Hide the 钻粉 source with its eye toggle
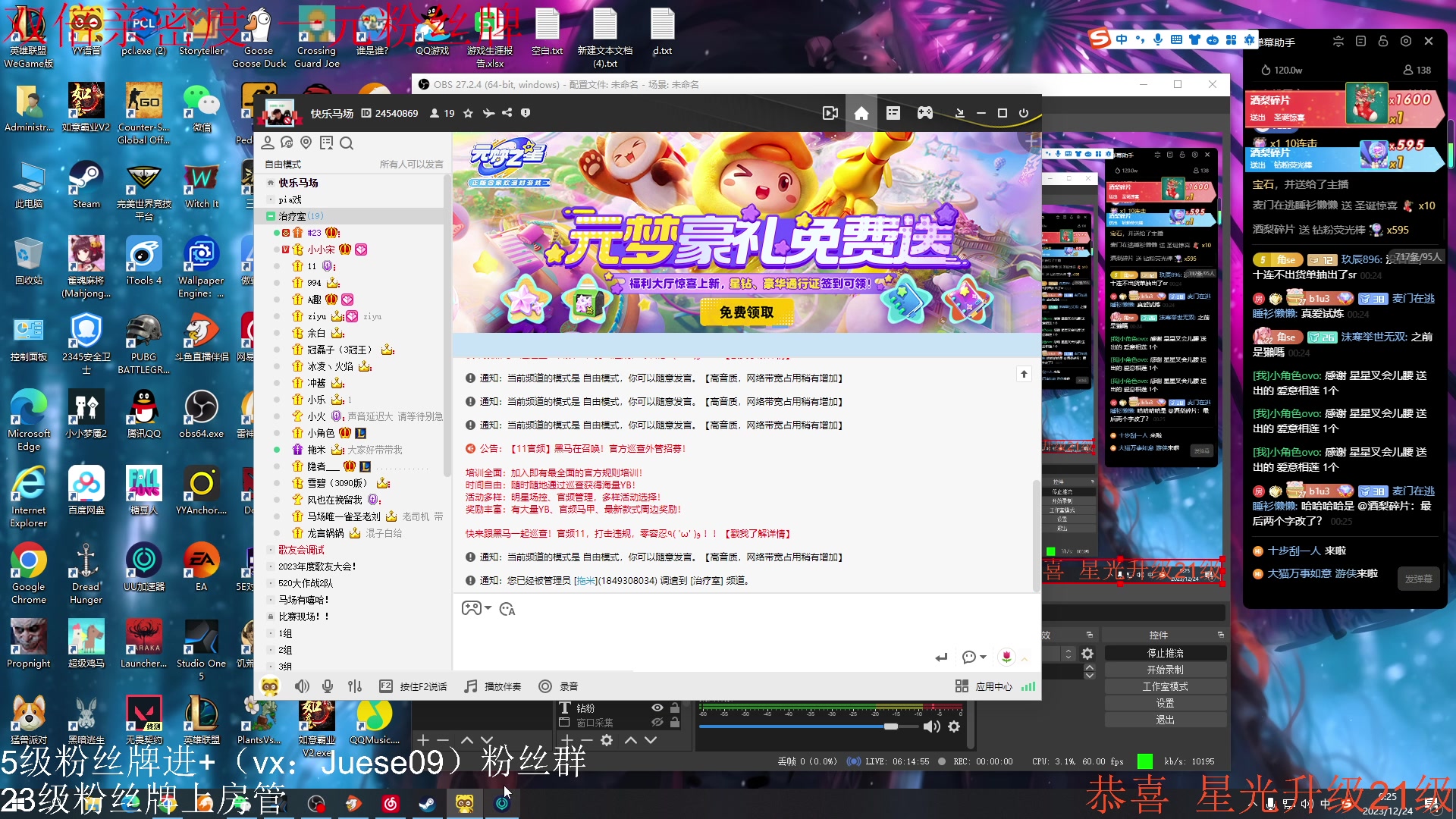This screenshot has height=819, width=1456. (657, 708)
